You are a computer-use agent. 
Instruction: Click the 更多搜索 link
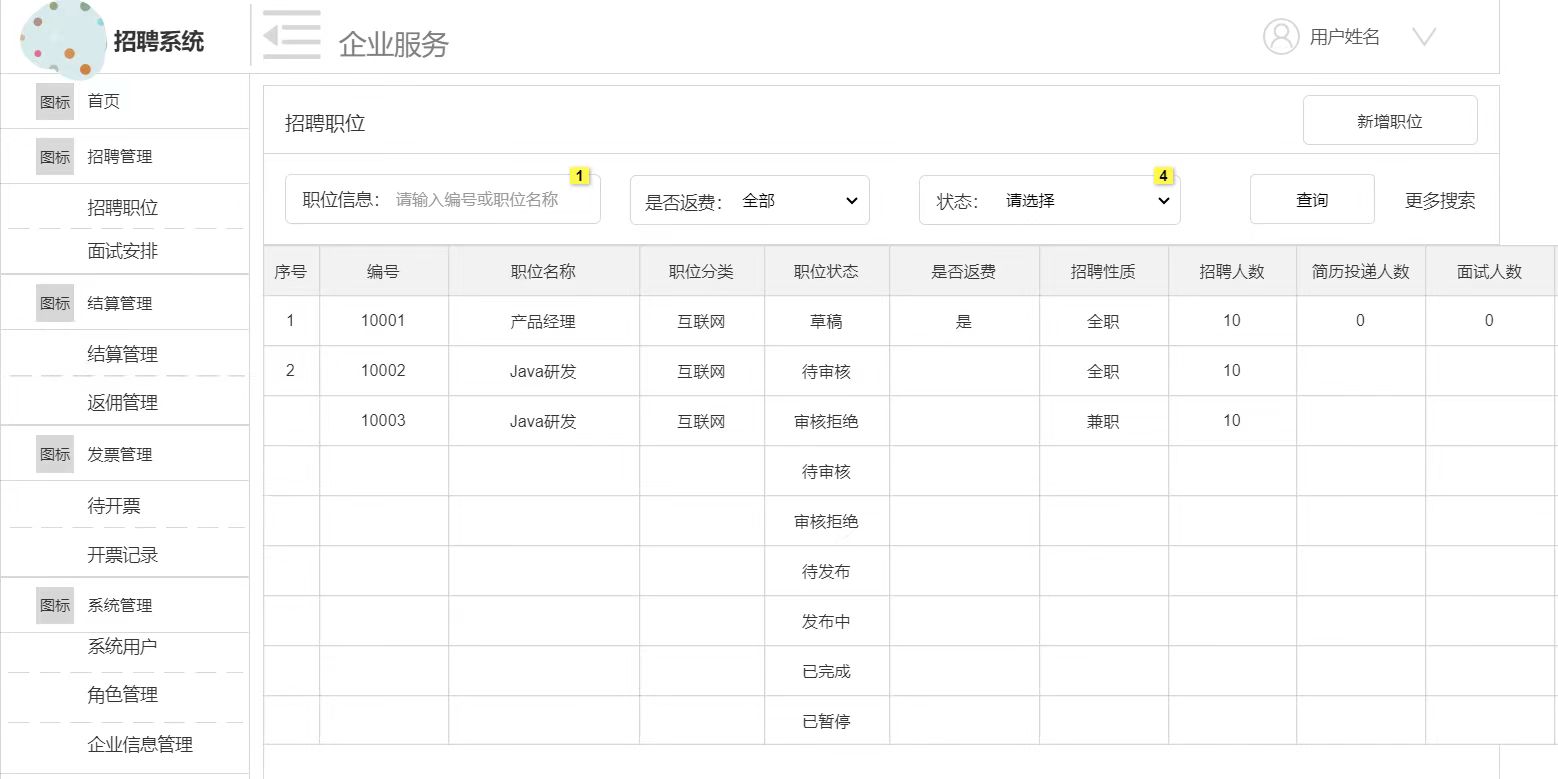[1440, 200]
